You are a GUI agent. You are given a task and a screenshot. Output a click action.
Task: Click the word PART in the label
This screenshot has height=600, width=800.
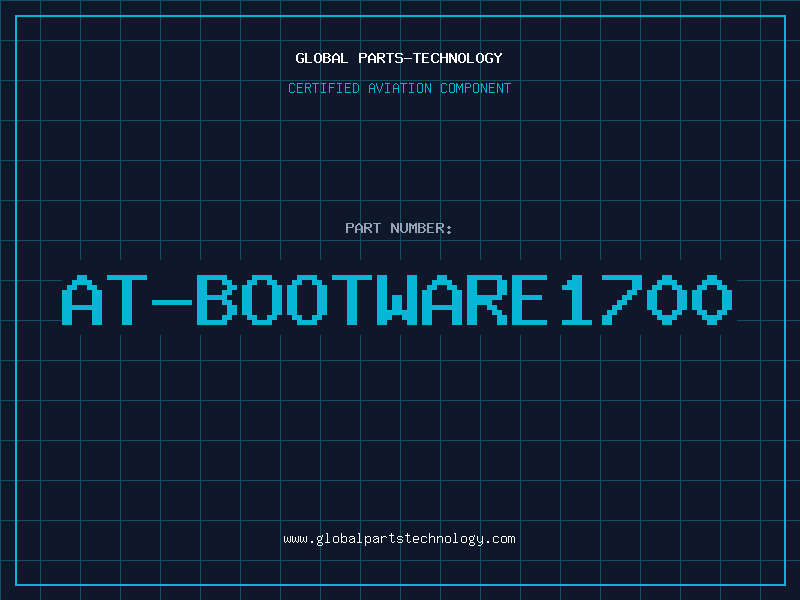[x=362, y=228]
